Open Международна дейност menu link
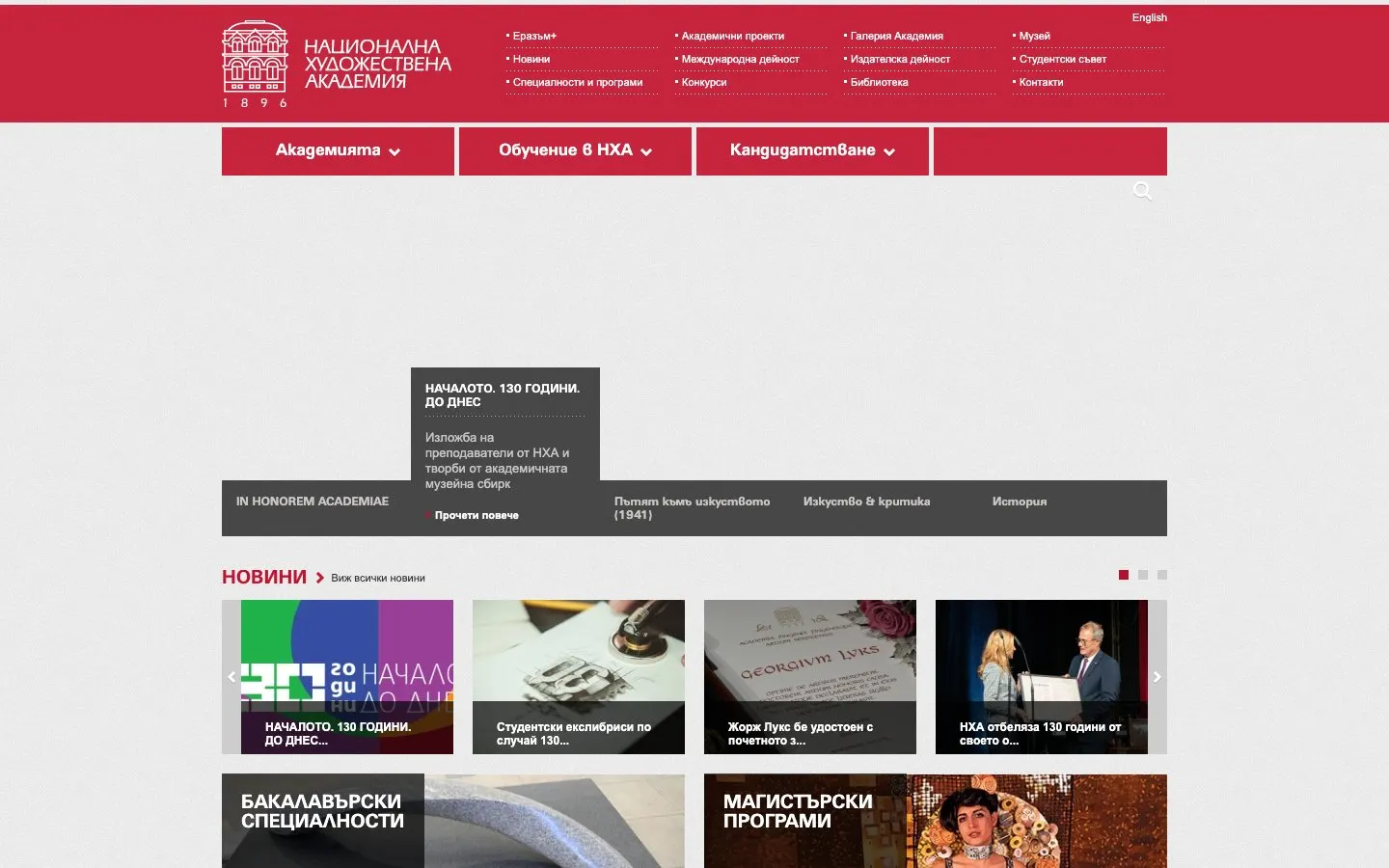The image size is (1389, 868). (740, 60)
